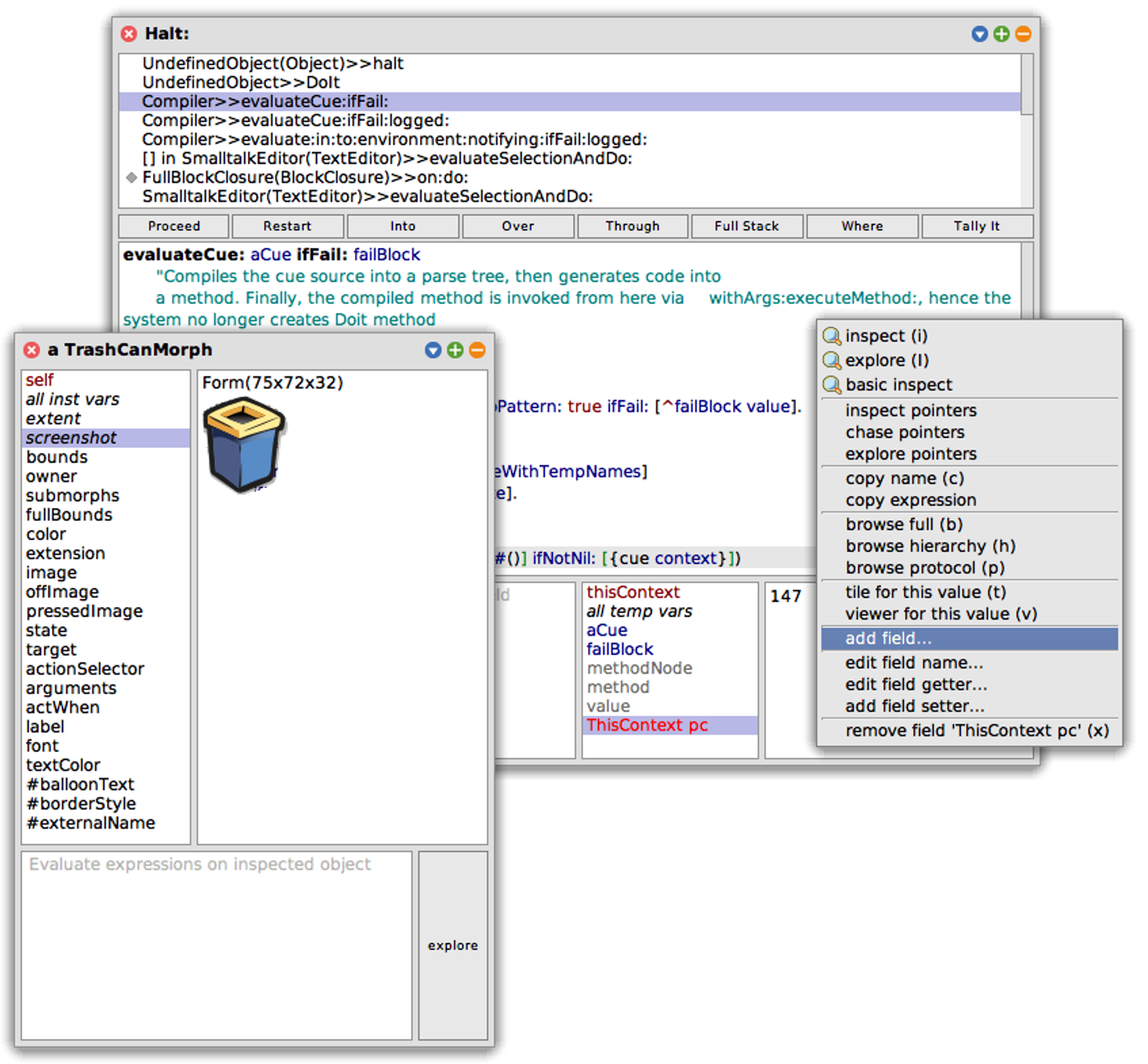Click the blue menu icon in Halt window

pos(979,34)
